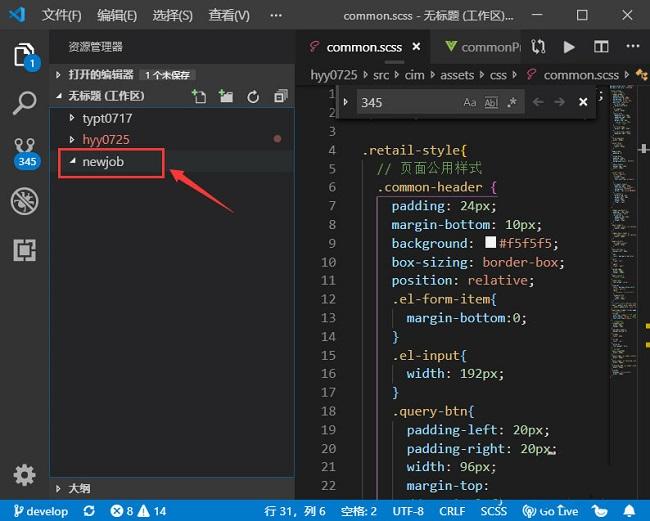The width and height of the screenshot is (650, 521).
Task: Open the 文件(F) menu
Action: 62,15
